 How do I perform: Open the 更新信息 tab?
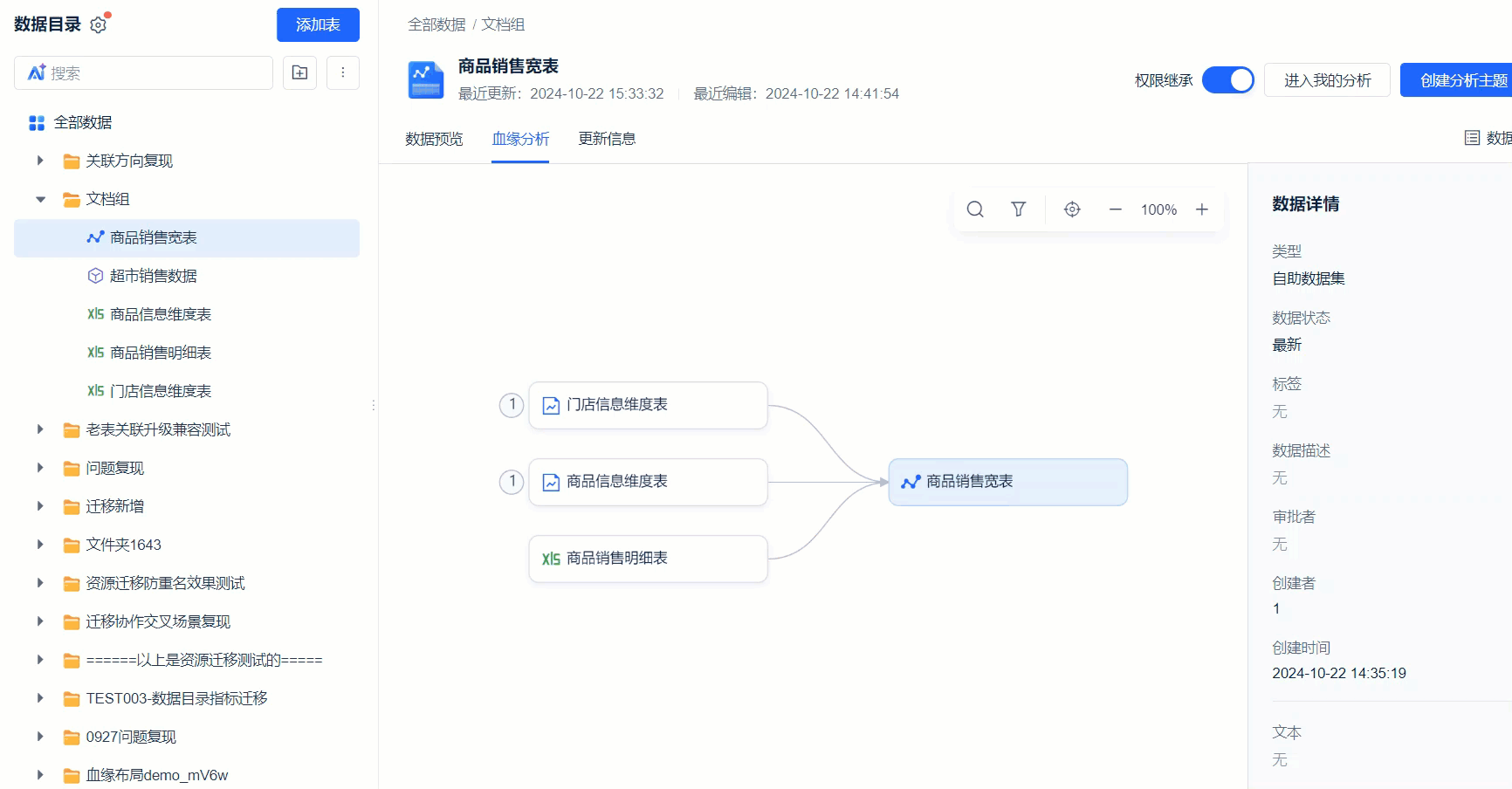pos(607,139)
